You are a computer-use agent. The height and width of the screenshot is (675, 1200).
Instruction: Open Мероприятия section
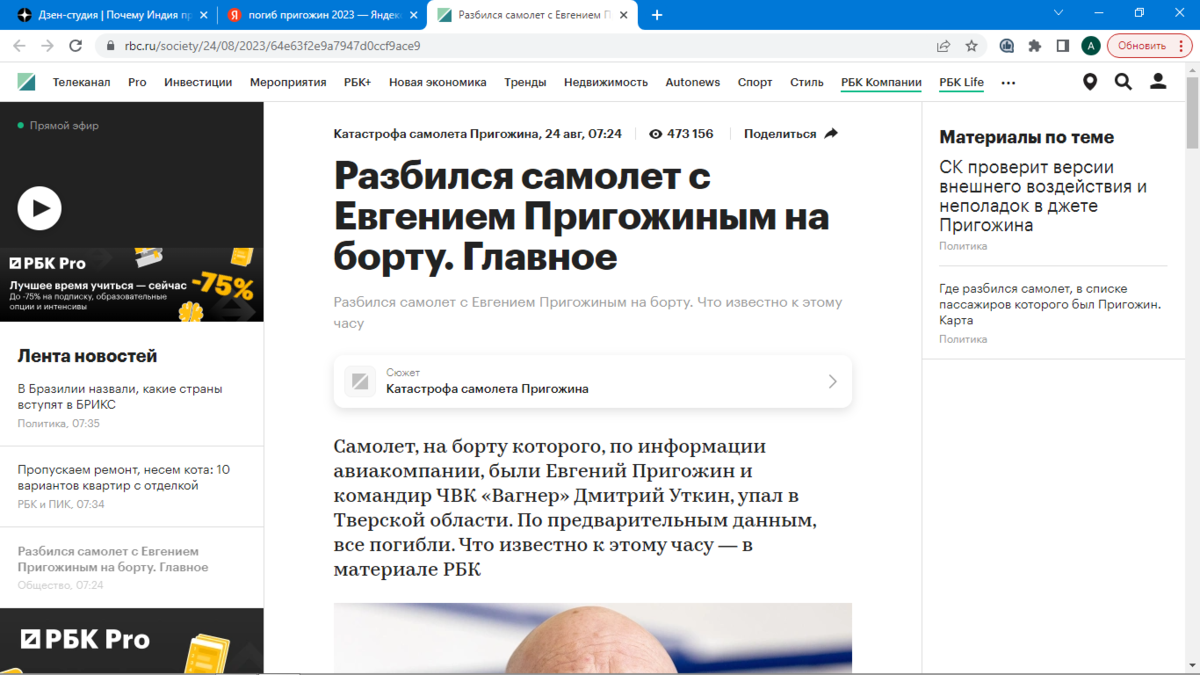click(x=288, y=82)
